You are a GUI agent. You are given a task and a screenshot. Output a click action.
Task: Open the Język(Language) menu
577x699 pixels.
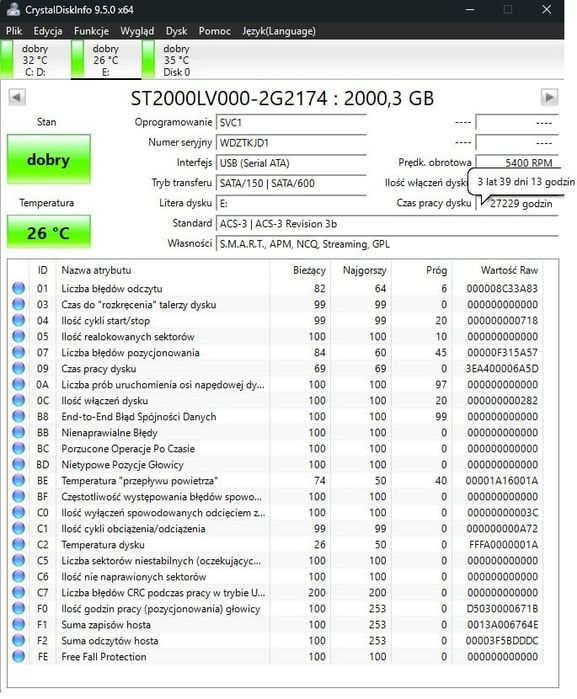click(279, 31)
